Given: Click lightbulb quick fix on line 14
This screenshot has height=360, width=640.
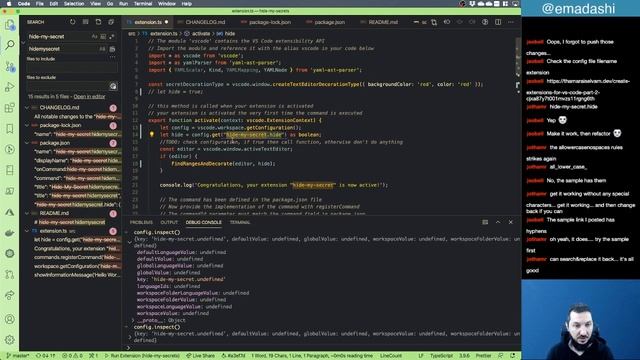Looking at the screenshot, I should 151,134.
